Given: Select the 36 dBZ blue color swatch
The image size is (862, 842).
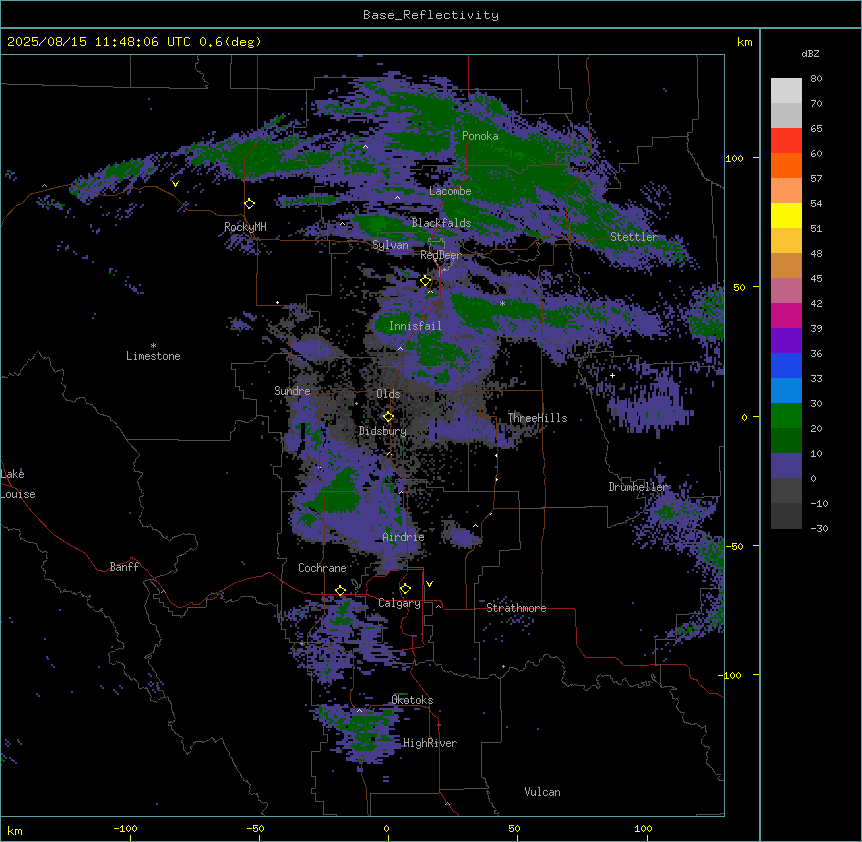Looking at the screenshot, I should coord(786,365).
